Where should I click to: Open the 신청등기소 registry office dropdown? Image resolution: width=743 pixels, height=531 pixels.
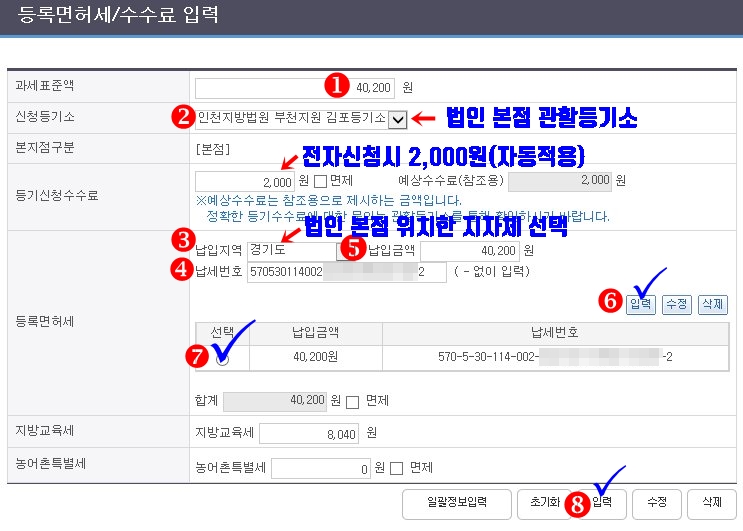coord(398,119)
